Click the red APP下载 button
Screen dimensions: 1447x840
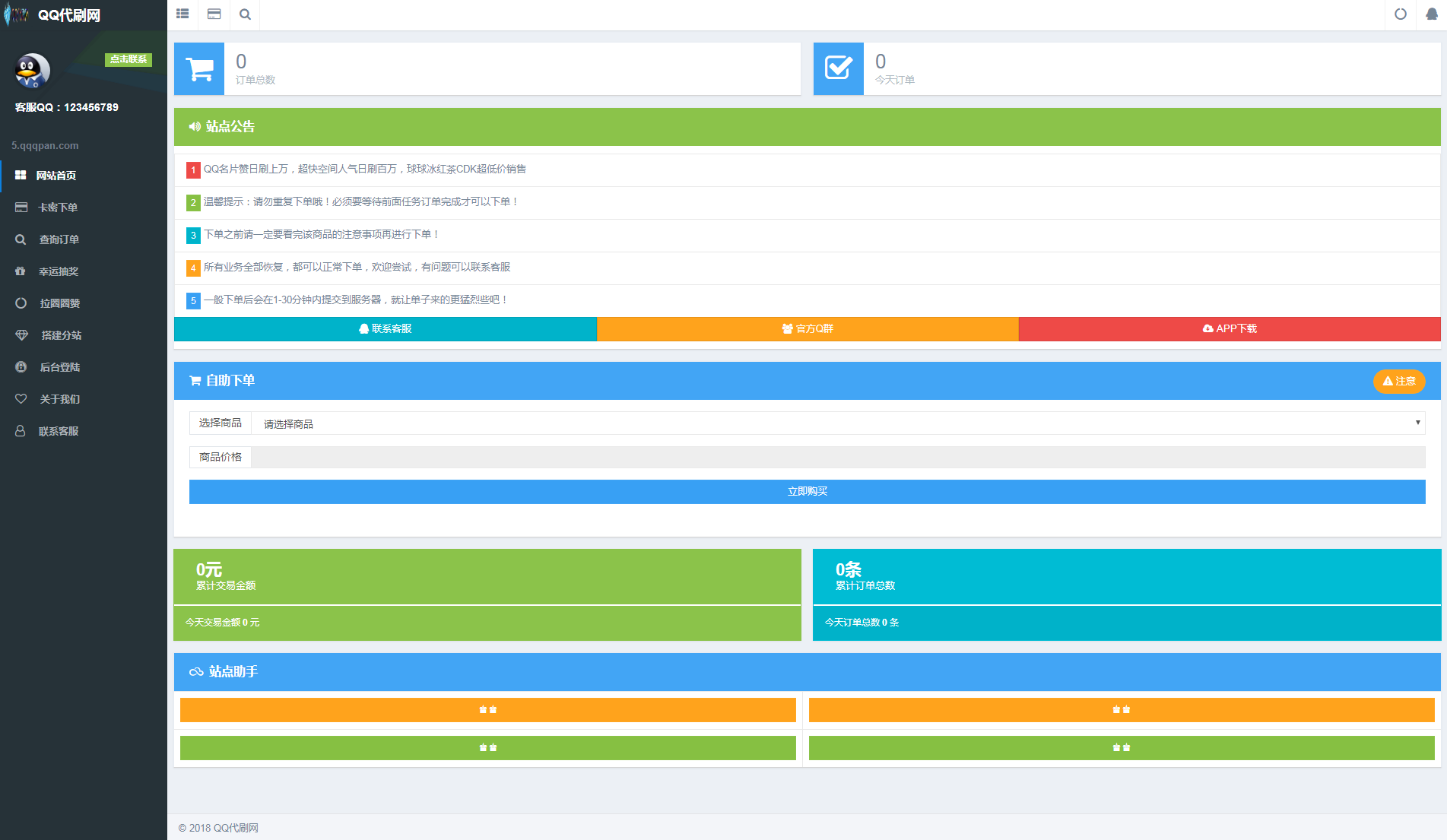click(x=1230, y=329)
